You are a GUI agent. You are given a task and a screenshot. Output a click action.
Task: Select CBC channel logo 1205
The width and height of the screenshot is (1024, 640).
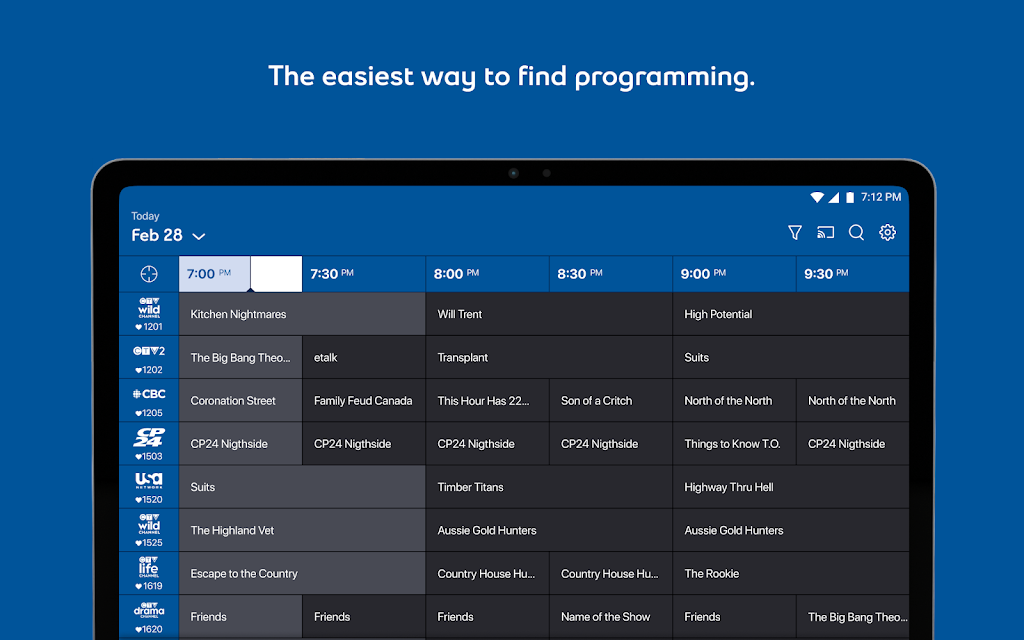point(149,394)
